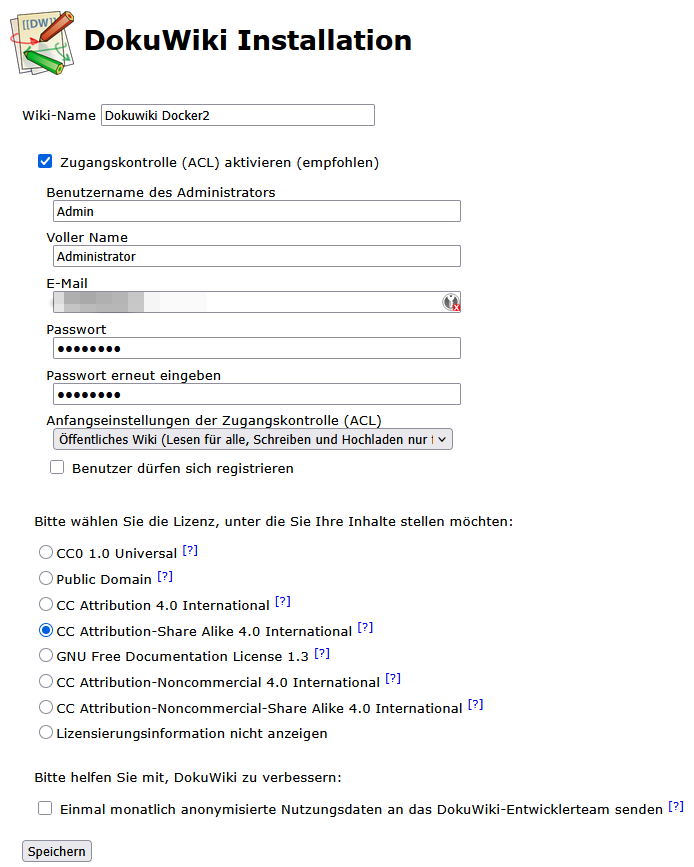Click the DokuWiki logo icon
The height and width of the screenshot is (867, 694).
[x=42, y=42]
